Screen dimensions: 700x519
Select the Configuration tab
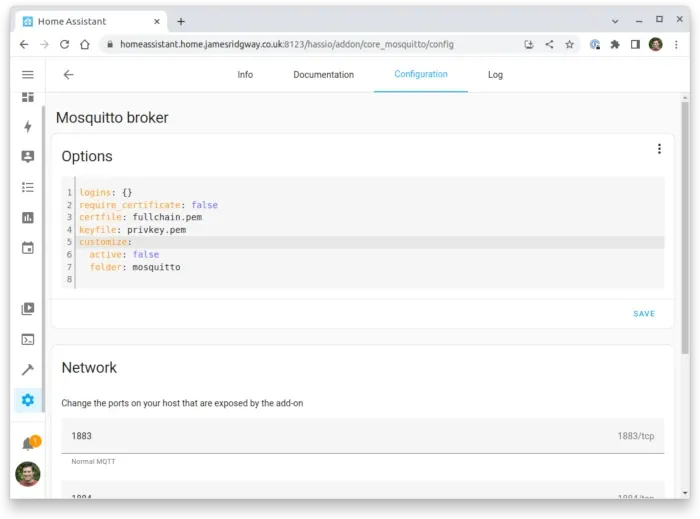point(421,74)
